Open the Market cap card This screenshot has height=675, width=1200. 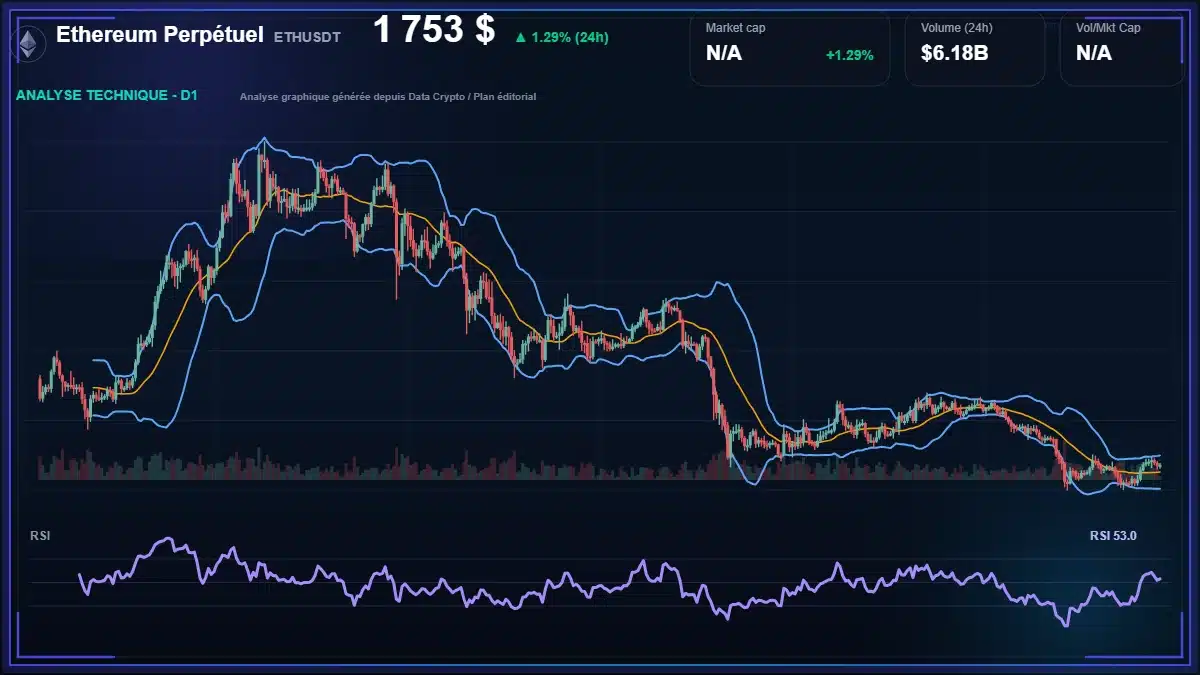click(x=790, y=49)
